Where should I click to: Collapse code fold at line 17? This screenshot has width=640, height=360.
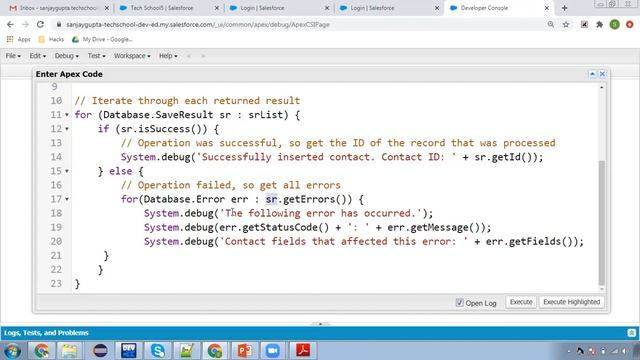[x=67, y=199]
